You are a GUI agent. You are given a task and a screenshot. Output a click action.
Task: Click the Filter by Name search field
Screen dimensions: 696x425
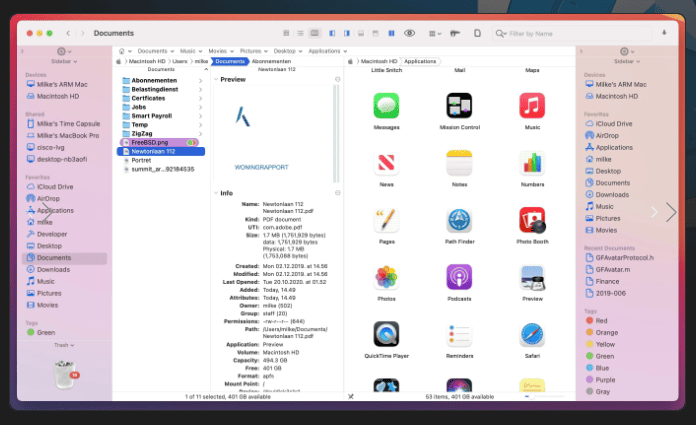pyautogui.click(x=572, y=33)
